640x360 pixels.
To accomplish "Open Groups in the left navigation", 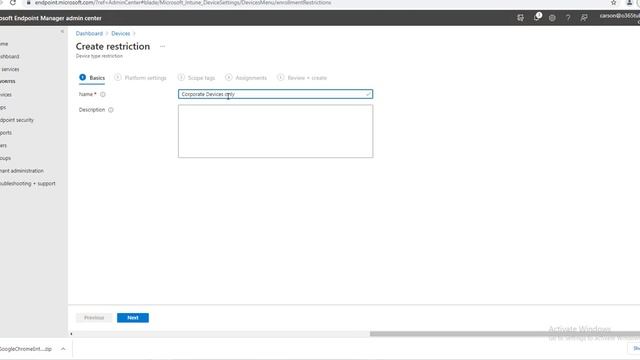I will [x=5, y=158].
